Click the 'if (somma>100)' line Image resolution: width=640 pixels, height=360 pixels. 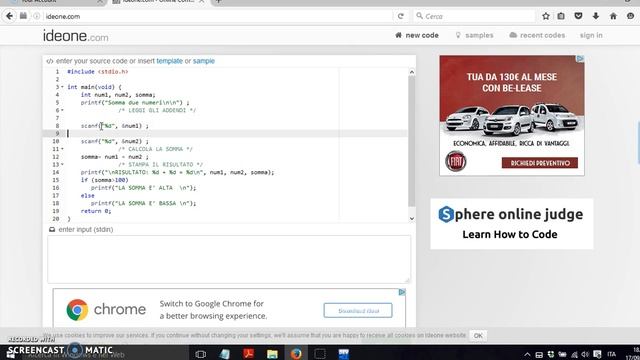pyautogui.click(x=104, y=180)
